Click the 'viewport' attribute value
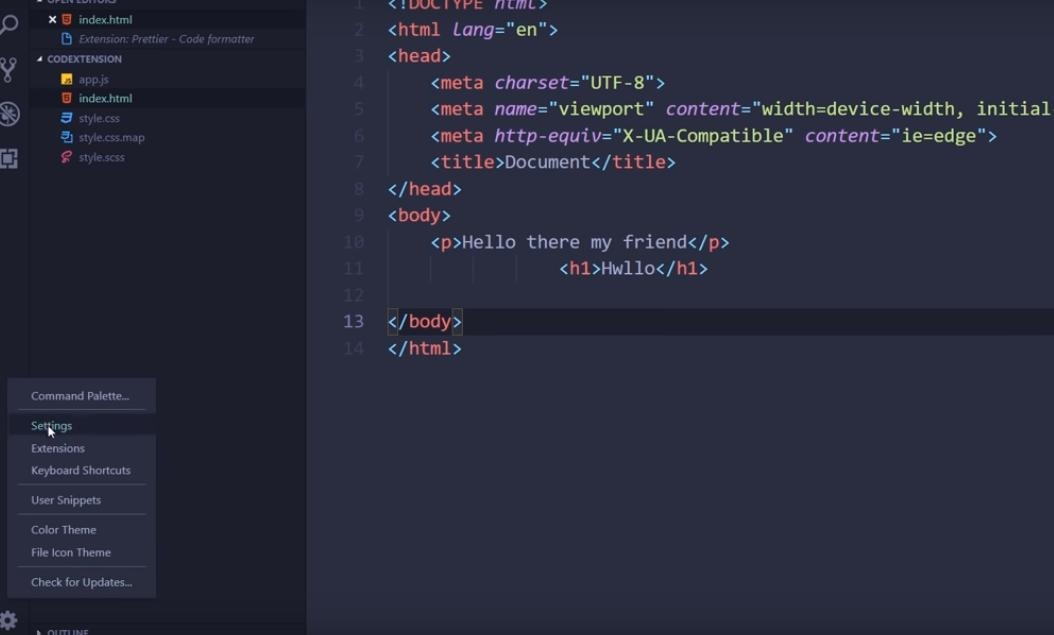This screenshot has width=1054, height=635. pyautogui.click(x=601, y=109)
